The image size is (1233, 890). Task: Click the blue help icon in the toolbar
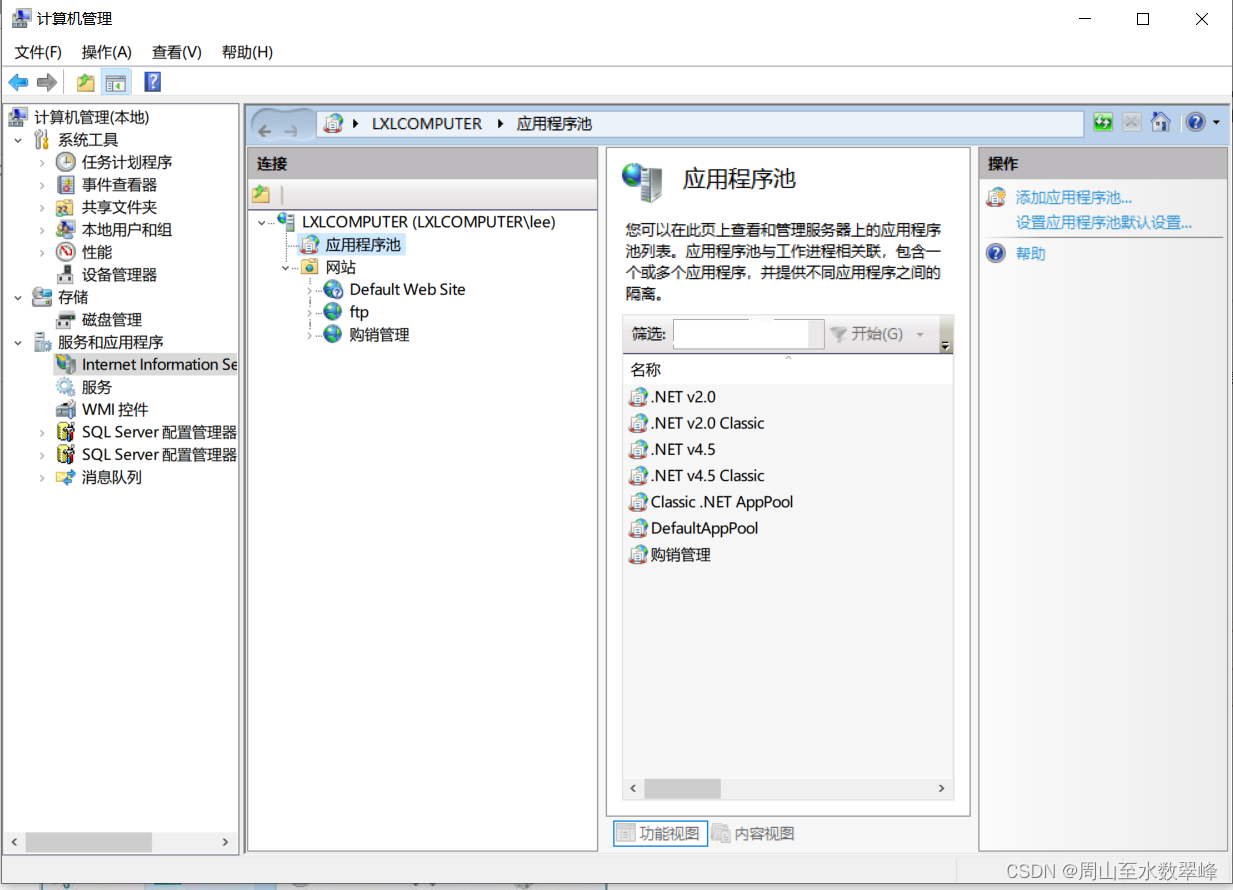[153, 82]
